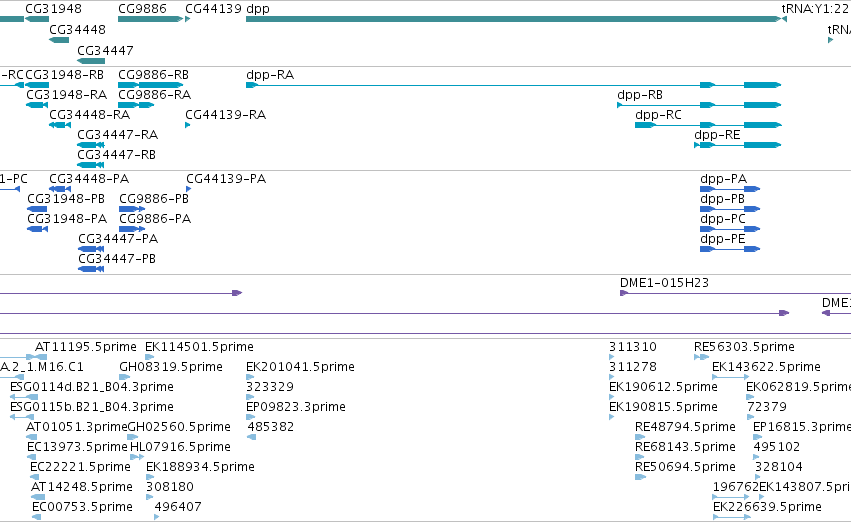Screen dimensions: 851x522
Task: Select EST AT11195.5prime
Action: coord(41,358)
